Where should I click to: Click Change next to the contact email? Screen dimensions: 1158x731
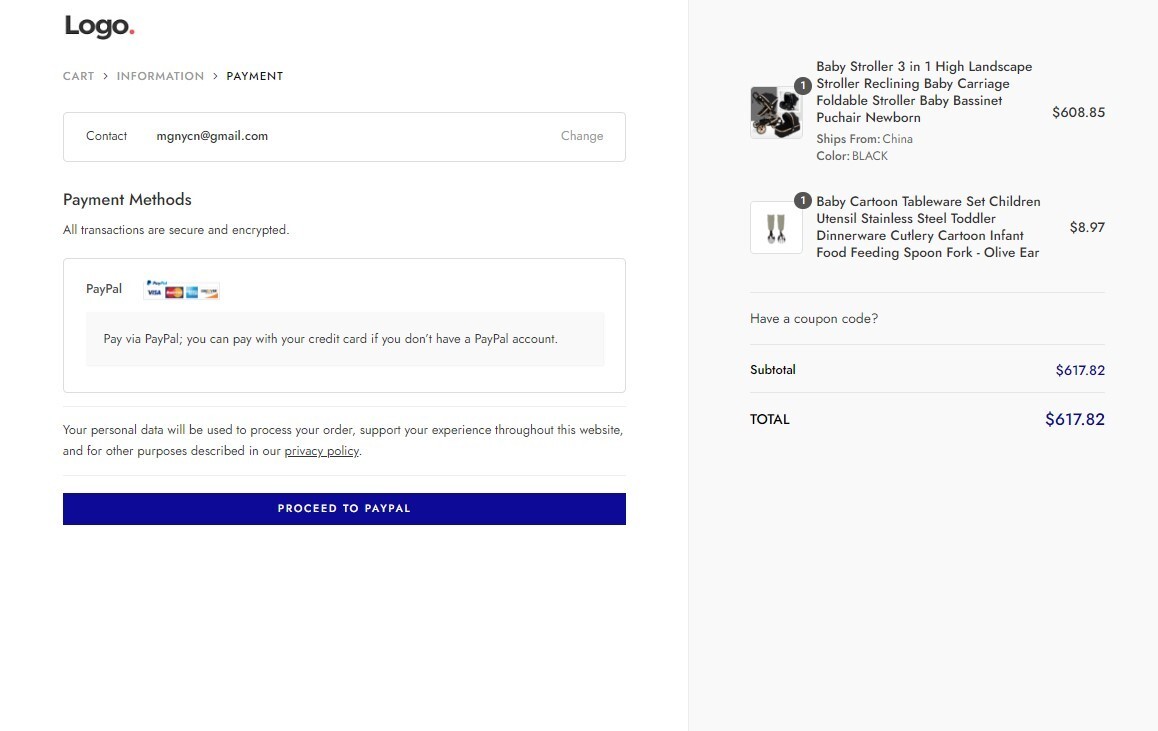tap(582, 136)
